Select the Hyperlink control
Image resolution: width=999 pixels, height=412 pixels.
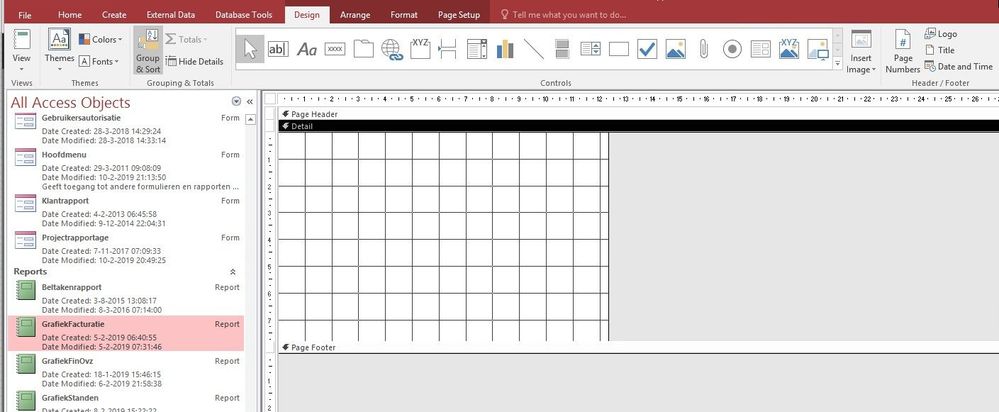(392, 49)
